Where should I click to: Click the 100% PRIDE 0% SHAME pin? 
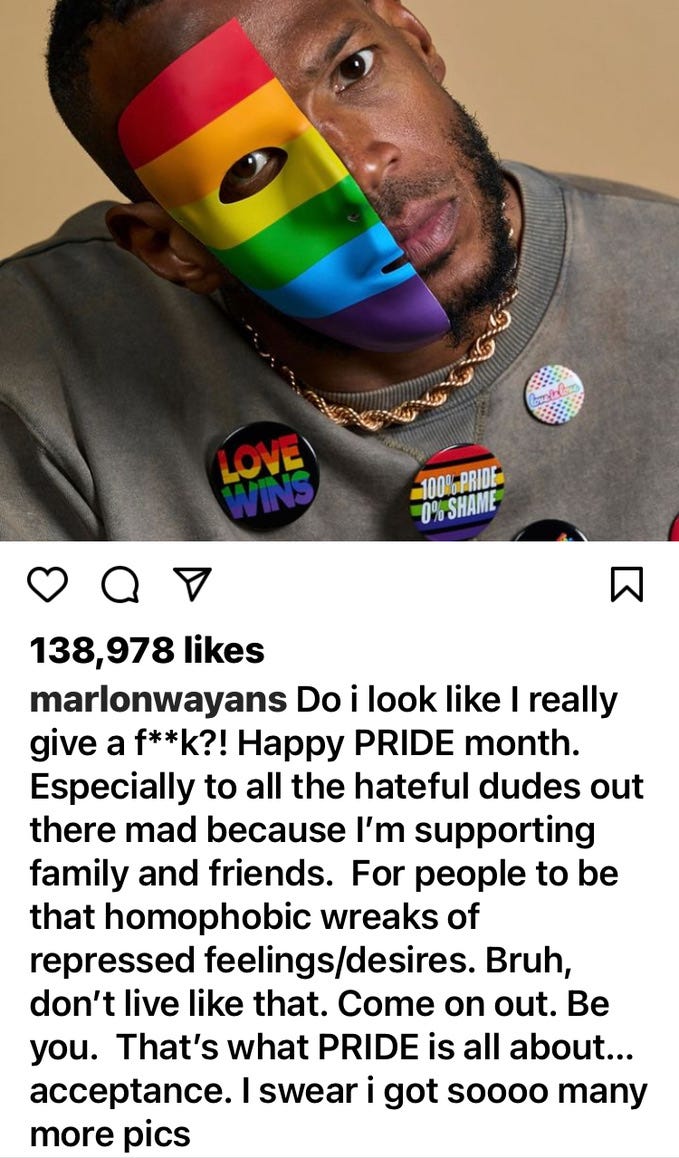[x=458, y=492]
